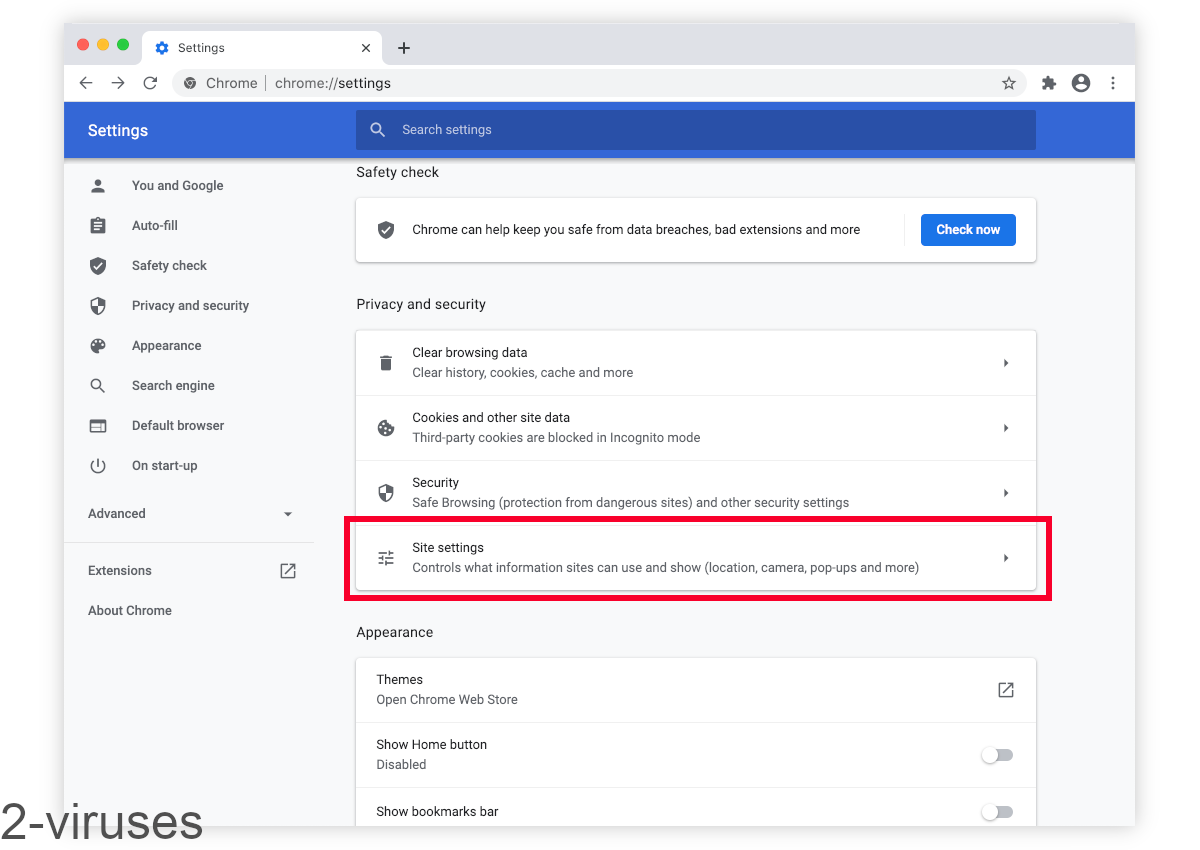Expand the Advanced section in sidebar

190,514
